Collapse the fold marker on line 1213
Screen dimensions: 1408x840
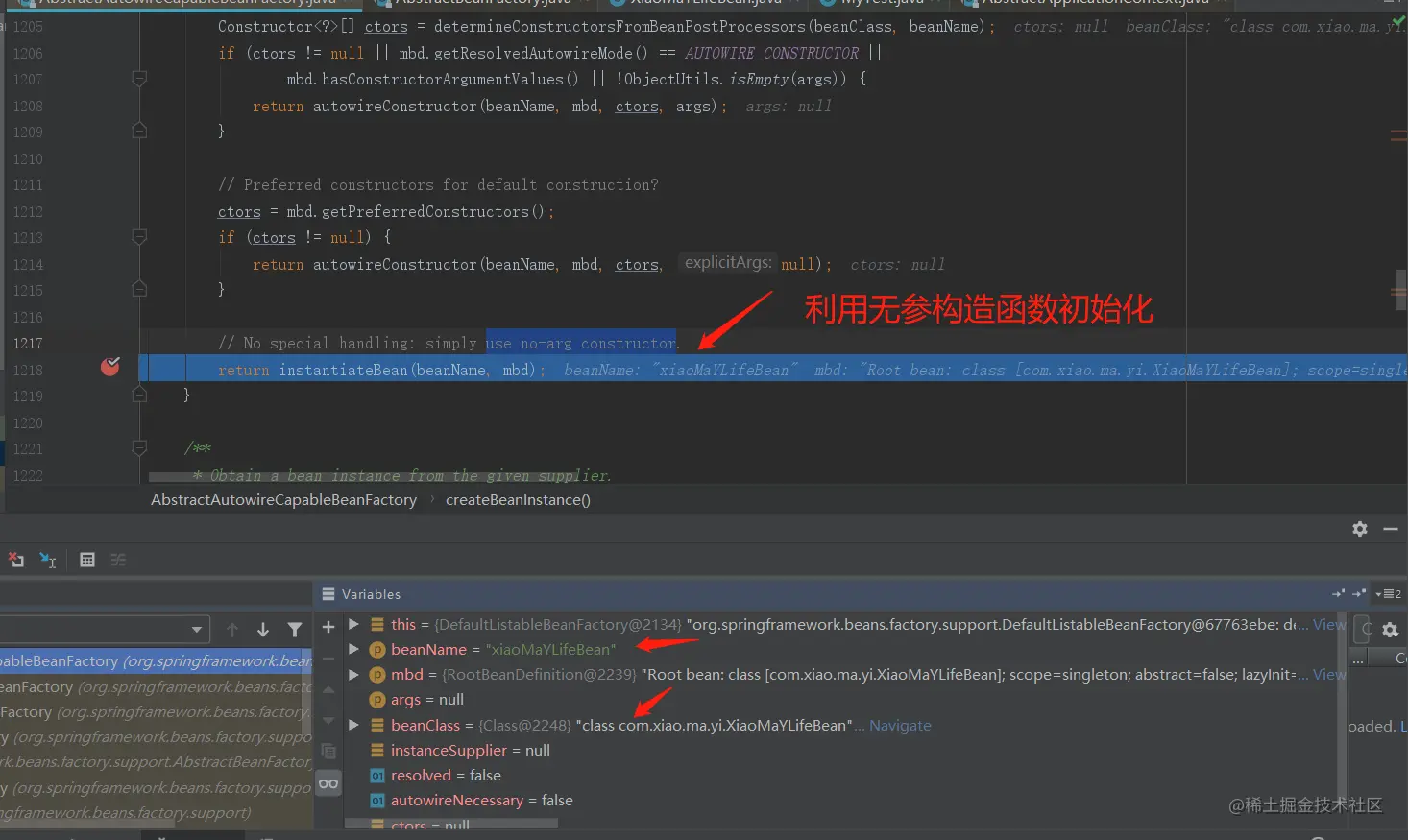(139, 237)
